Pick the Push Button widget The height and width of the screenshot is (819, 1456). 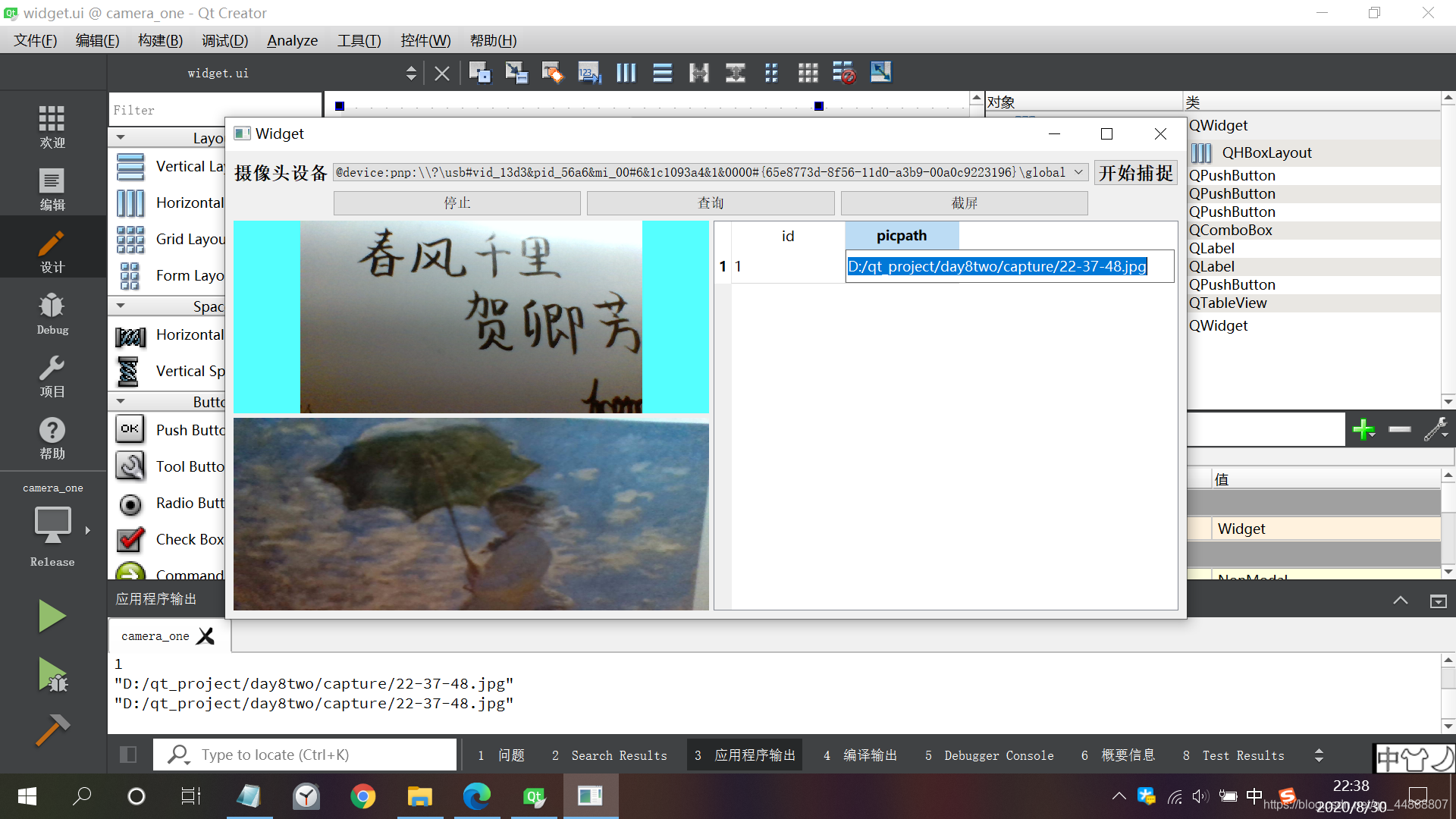(171, 429)
